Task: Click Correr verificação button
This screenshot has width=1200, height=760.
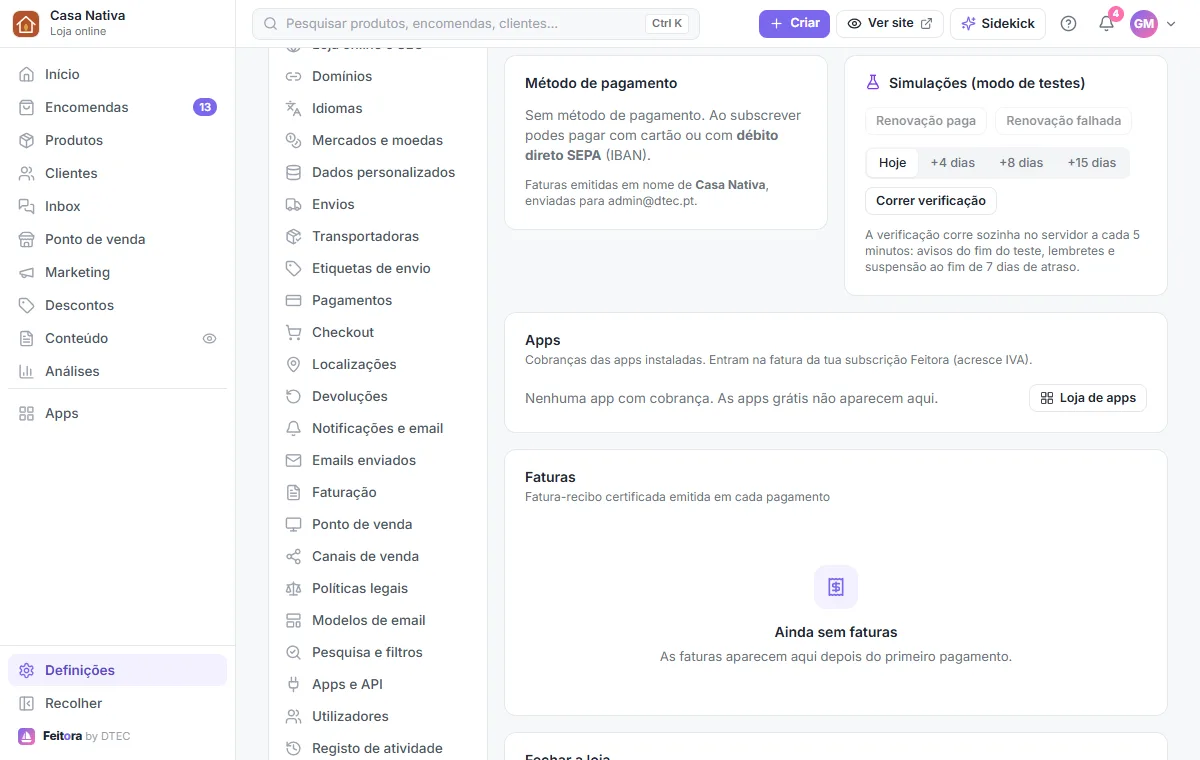Action: point(931,200)
